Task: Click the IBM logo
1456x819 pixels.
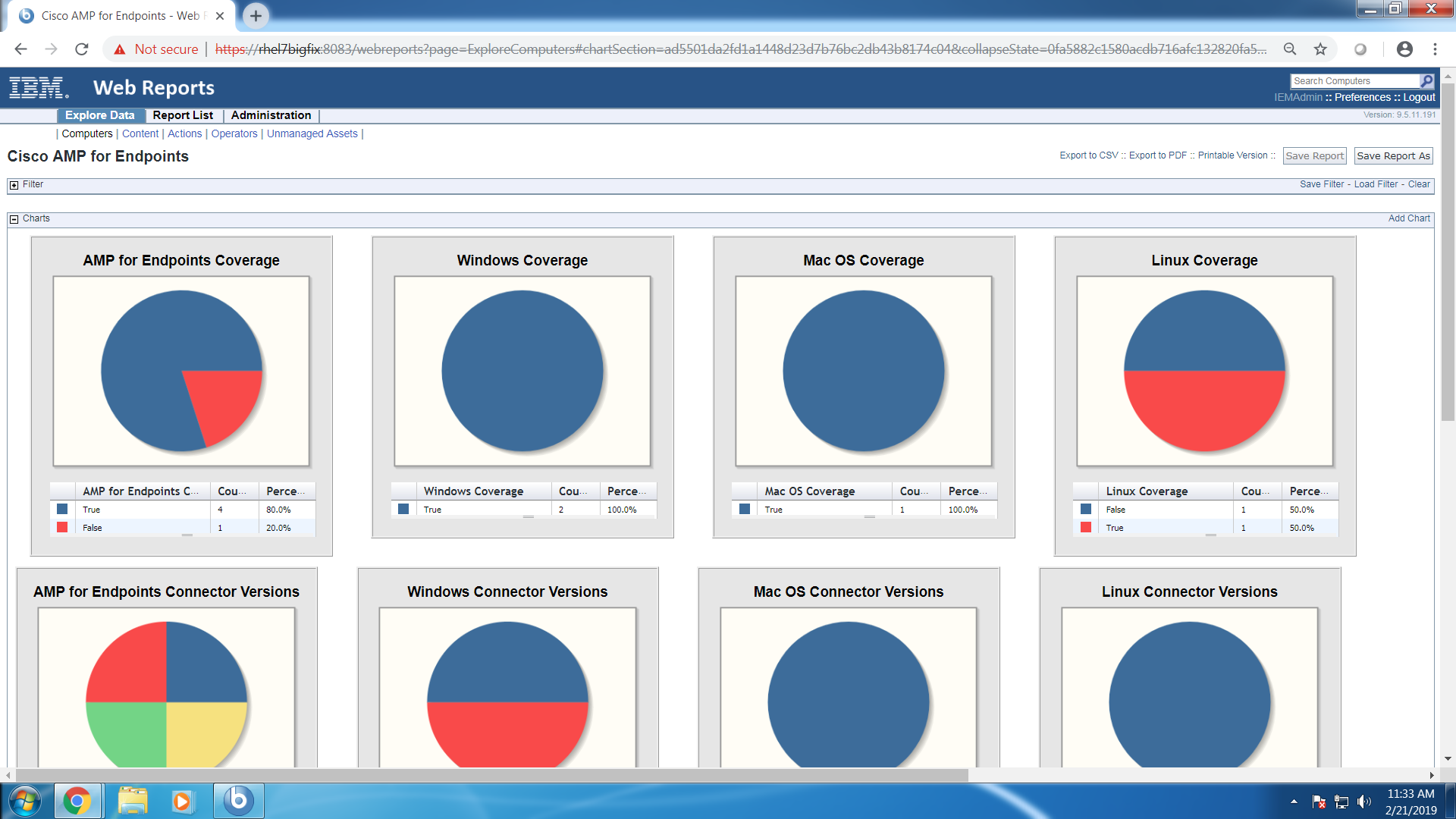Action: point(36,87)
